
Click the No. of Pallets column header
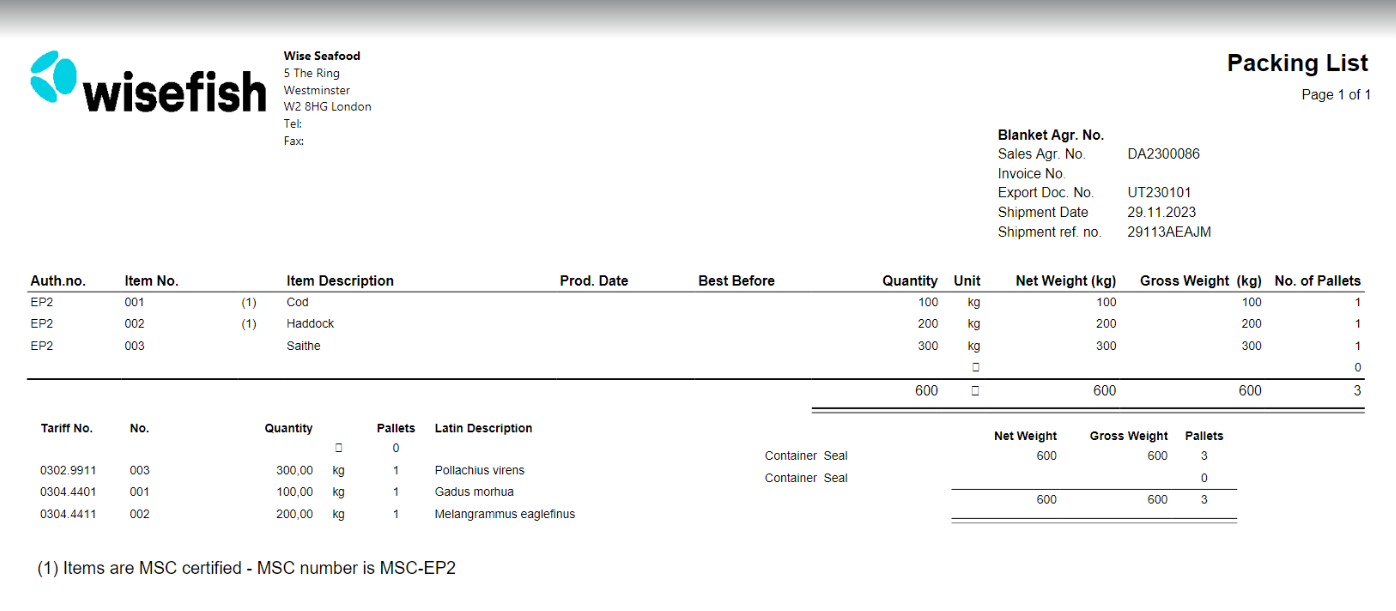[1317, 281]
